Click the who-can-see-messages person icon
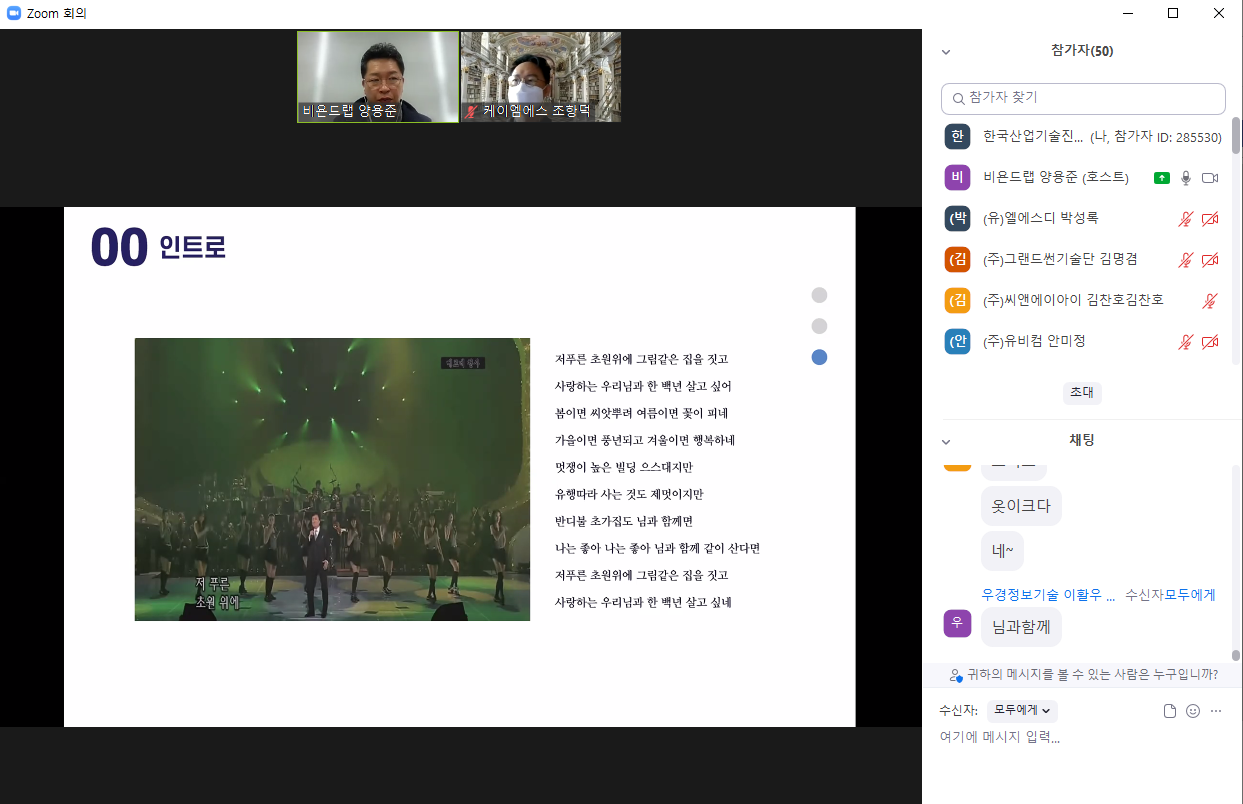Viewport: 1243px width, 804px height. 956,675
